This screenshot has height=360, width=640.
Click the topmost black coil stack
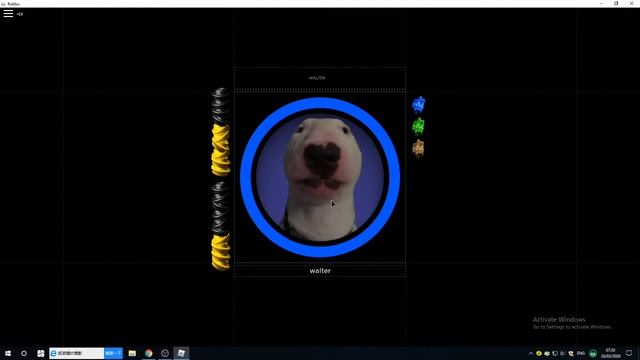point(220,105)
